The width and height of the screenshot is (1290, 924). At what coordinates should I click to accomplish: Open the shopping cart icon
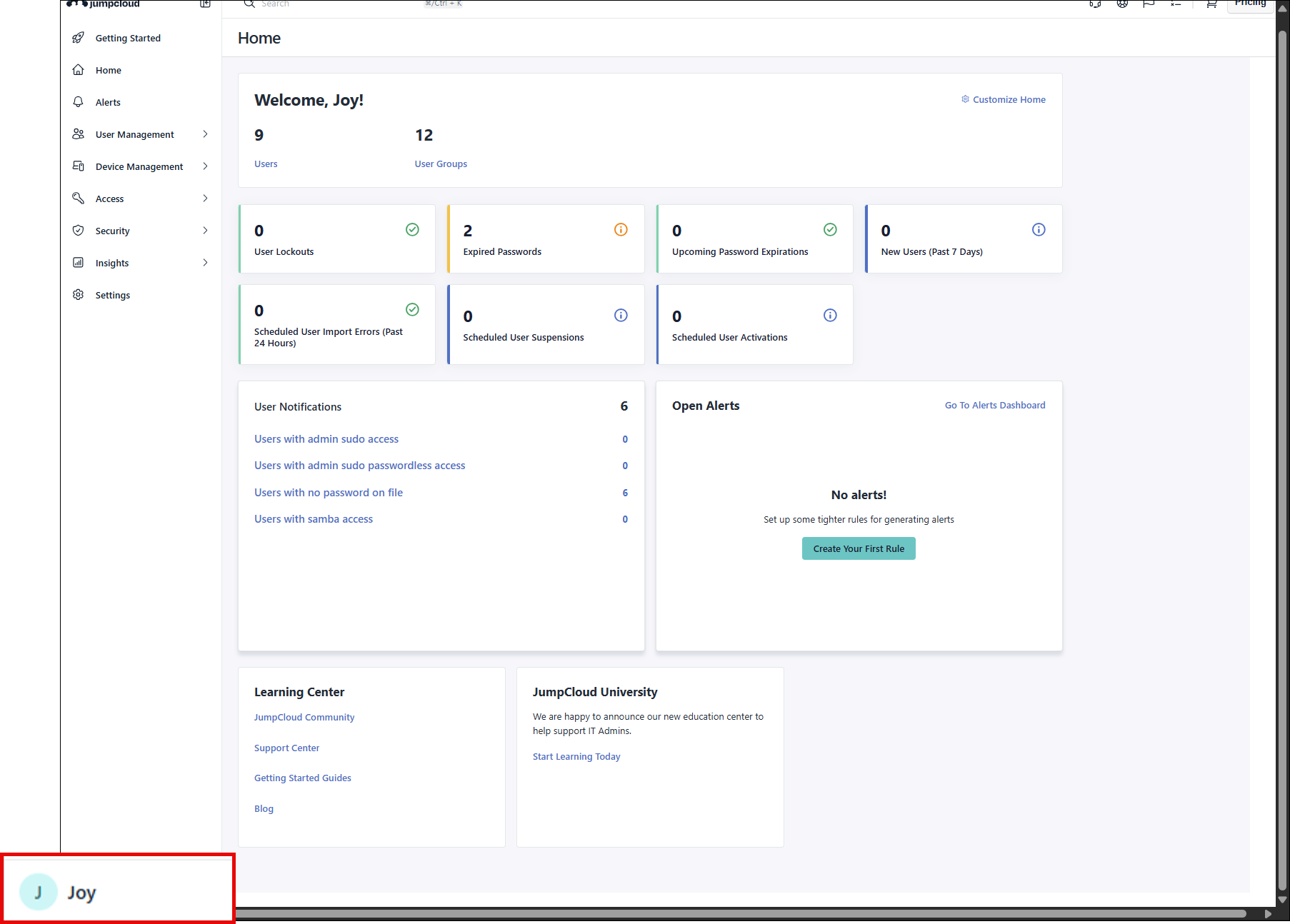(x=1211, y=4)
